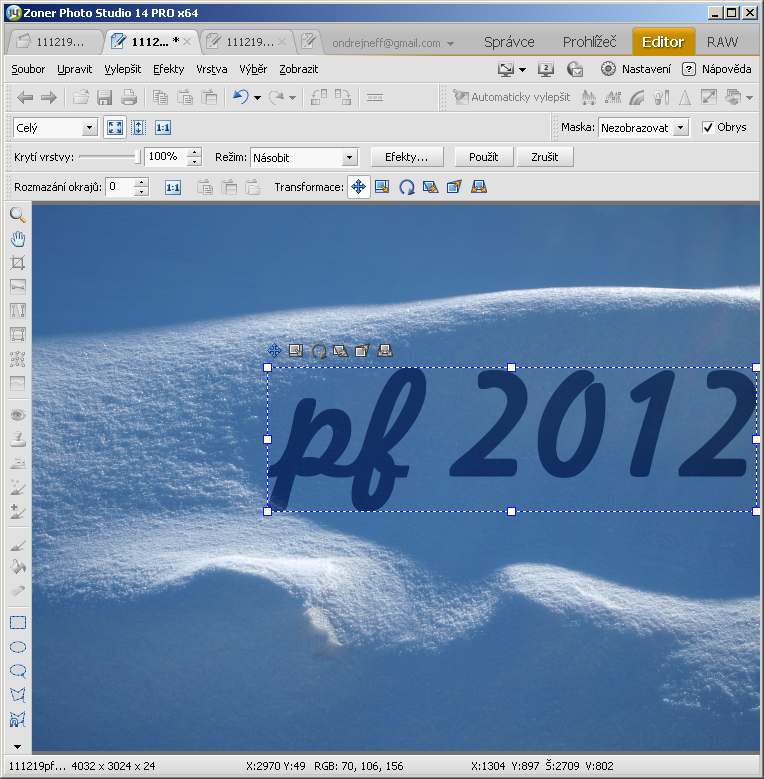Viewport: 764px width, 779px height.
Task: Open the Maska dropdown
Action: [x=643, y=128]
